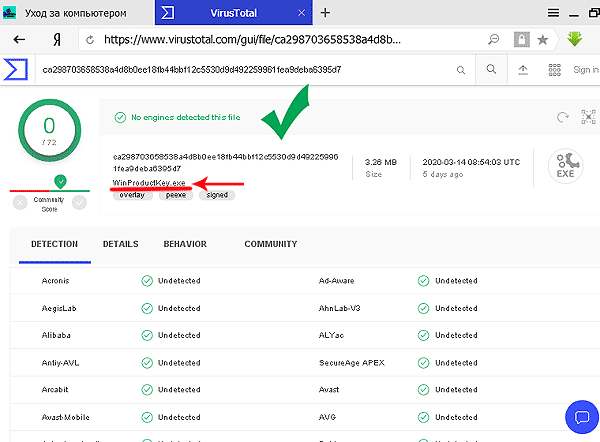Select the overlay tag

pos(132,195)
